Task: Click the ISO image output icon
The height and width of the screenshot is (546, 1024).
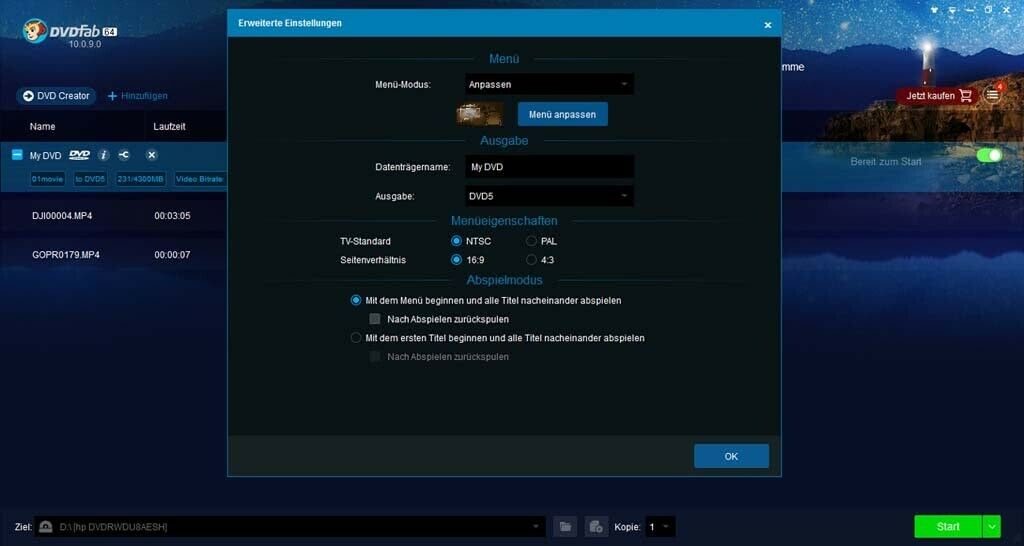Action: 596,526
